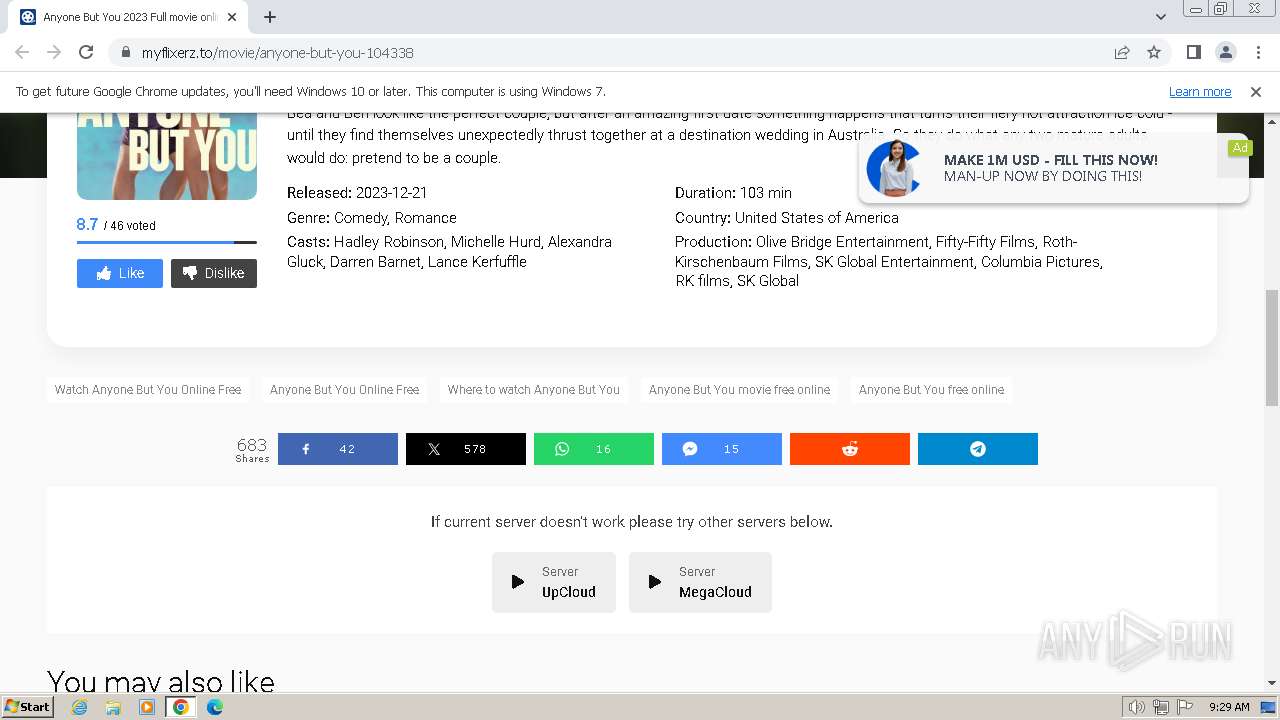Image resolution: width=1280 pixels, height=720 pixels.
Task: Open cast member Darren Barnet
Action: (x=377, y=262)
